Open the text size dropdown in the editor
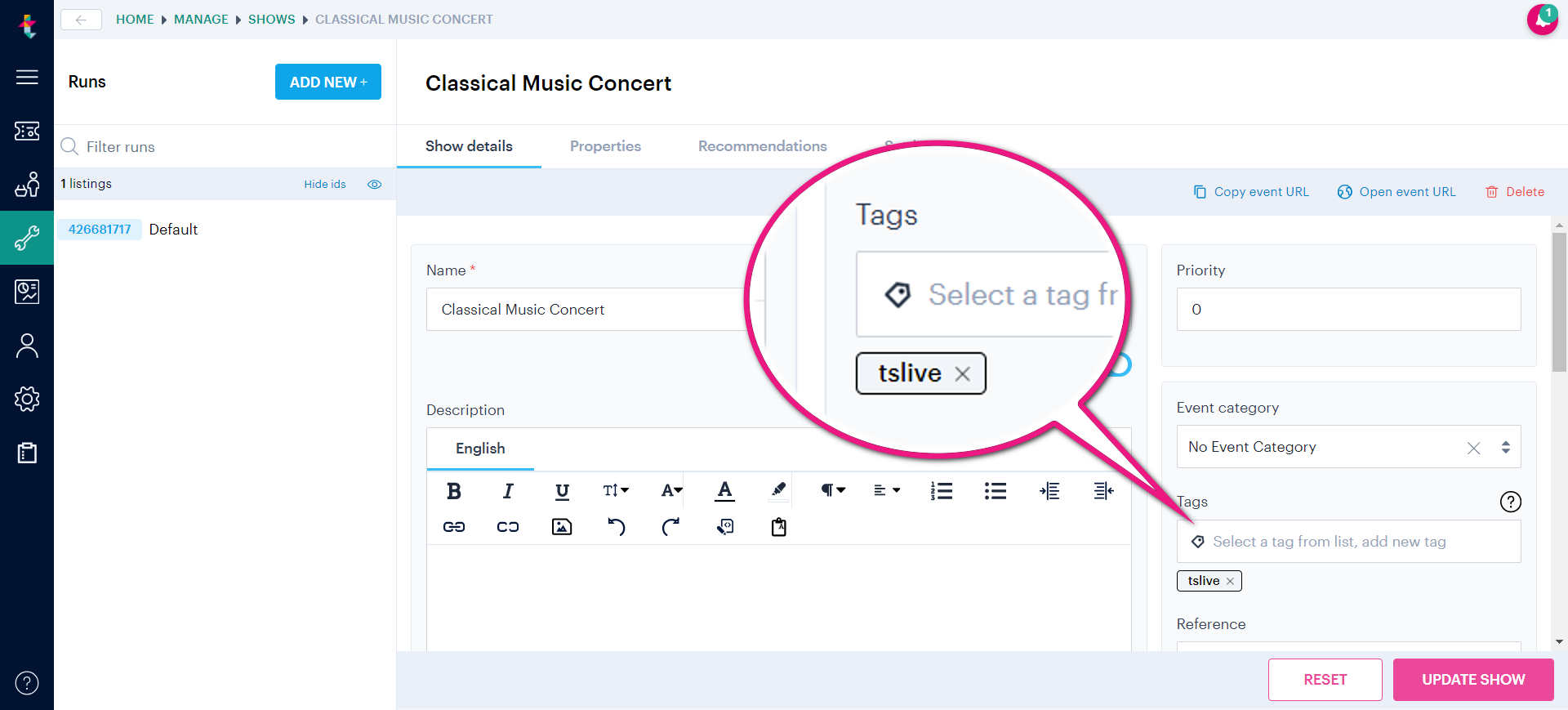 pos(616,491)
